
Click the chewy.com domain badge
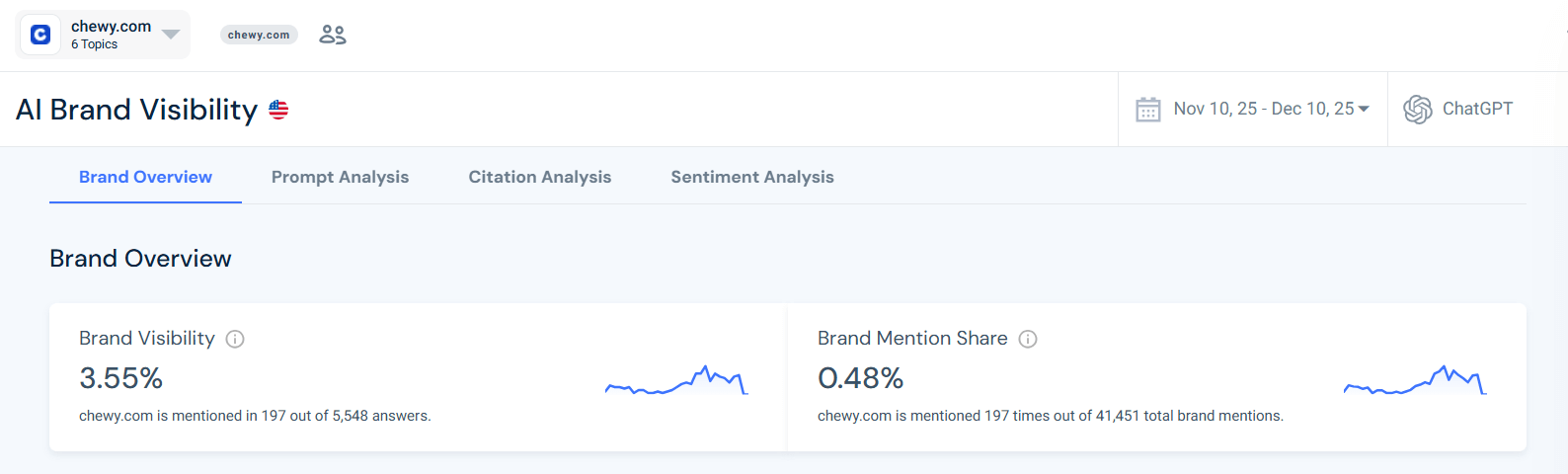[259, 35]
